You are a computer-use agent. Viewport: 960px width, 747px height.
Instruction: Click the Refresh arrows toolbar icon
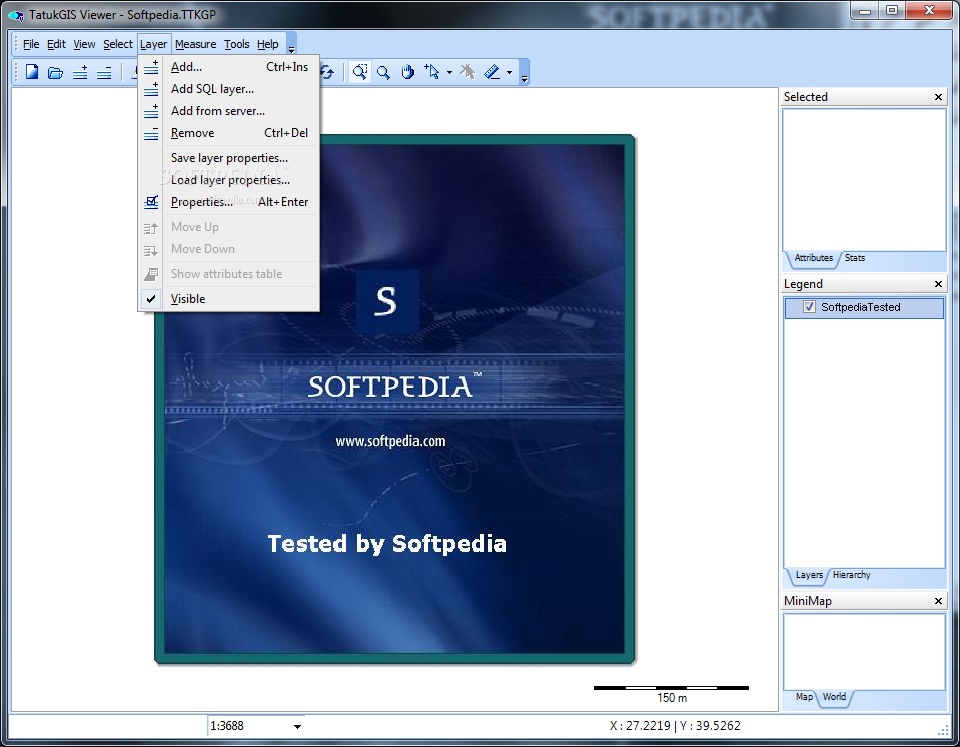[x=327, y=73]
